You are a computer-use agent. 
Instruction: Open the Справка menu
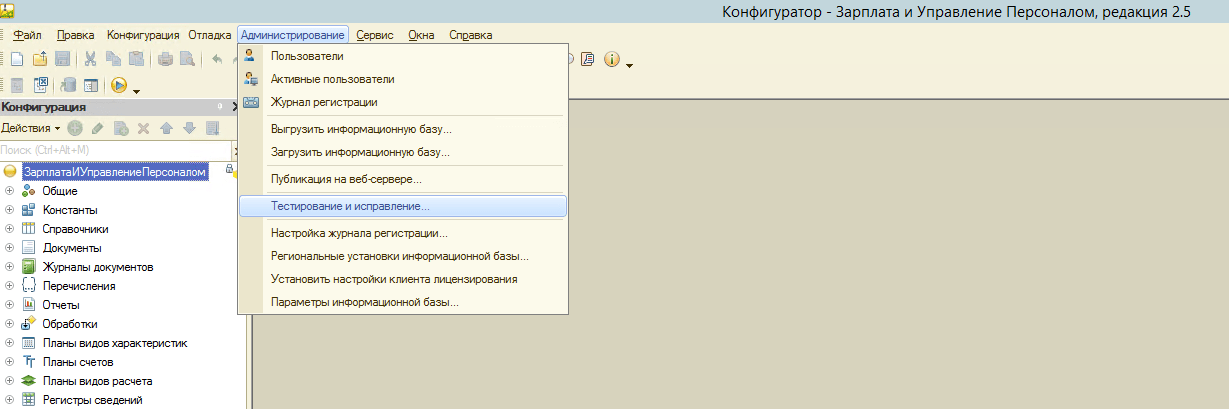[471, 34]
